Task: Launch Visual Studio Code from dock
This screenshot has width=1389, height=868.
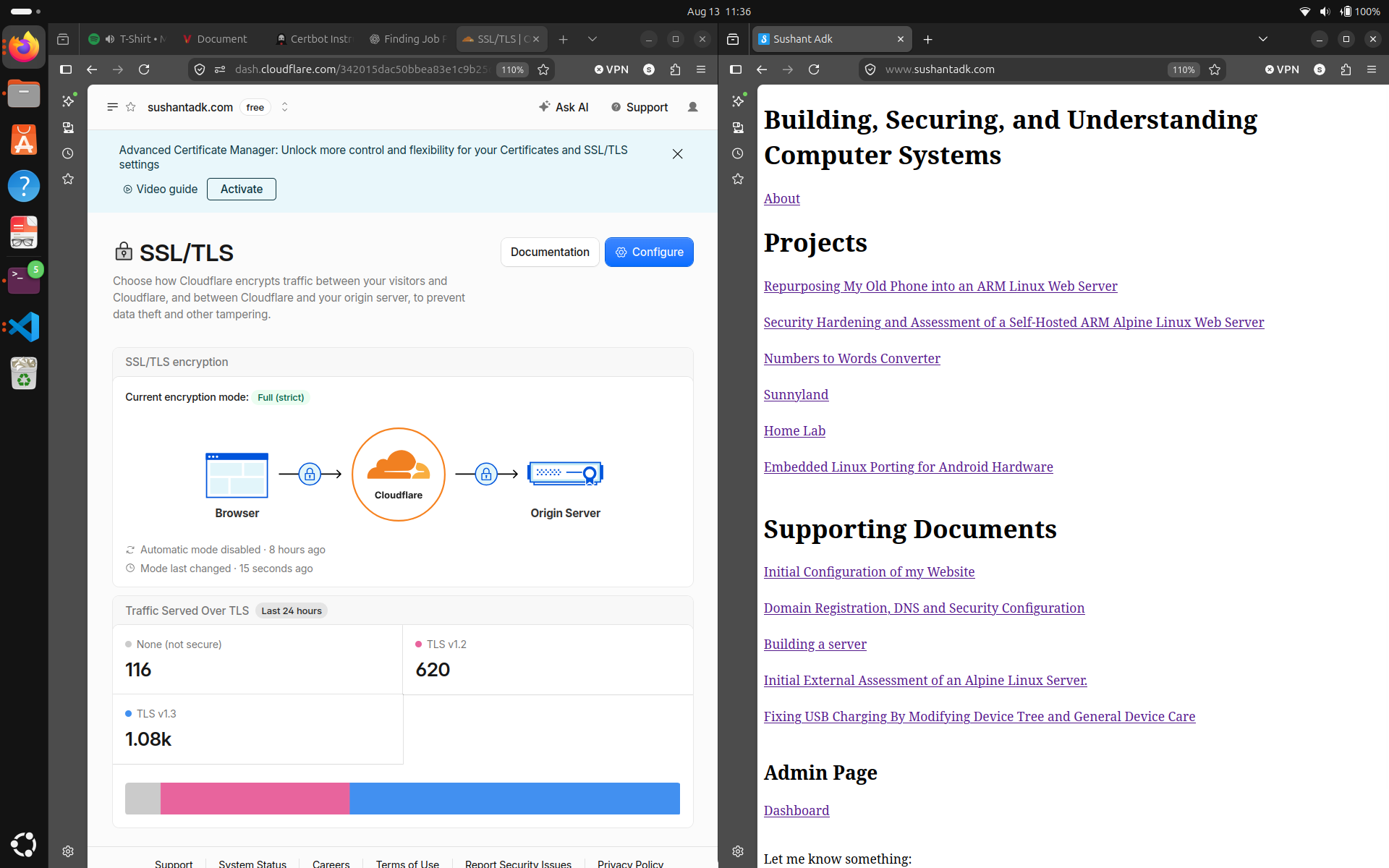Action: pos(24,327)
